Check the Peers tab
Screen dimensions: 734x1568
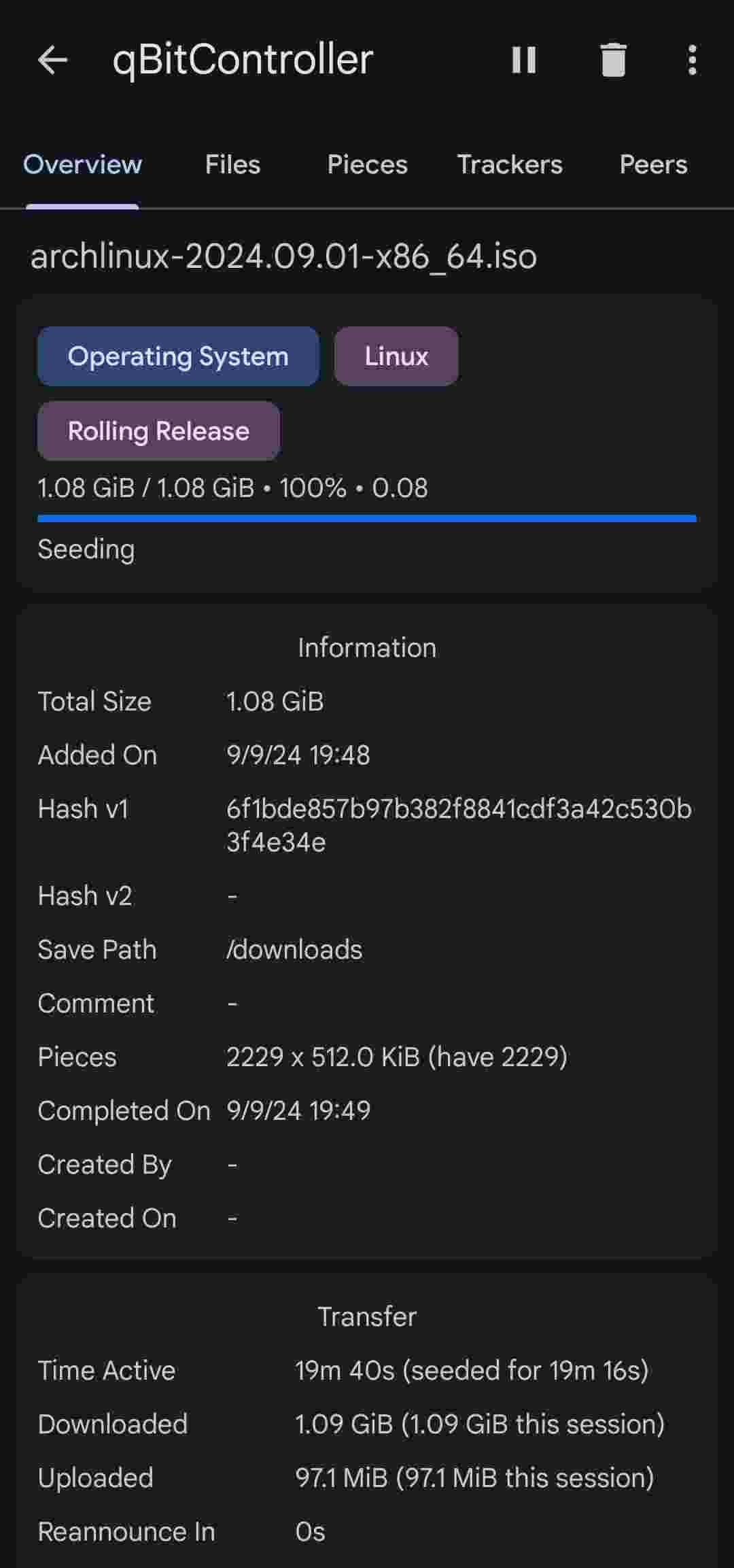point(653,165)
